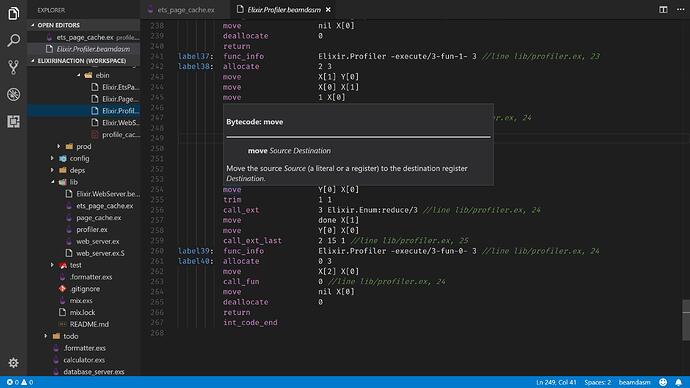Click line number 268 in gutter

click(157, 333)
